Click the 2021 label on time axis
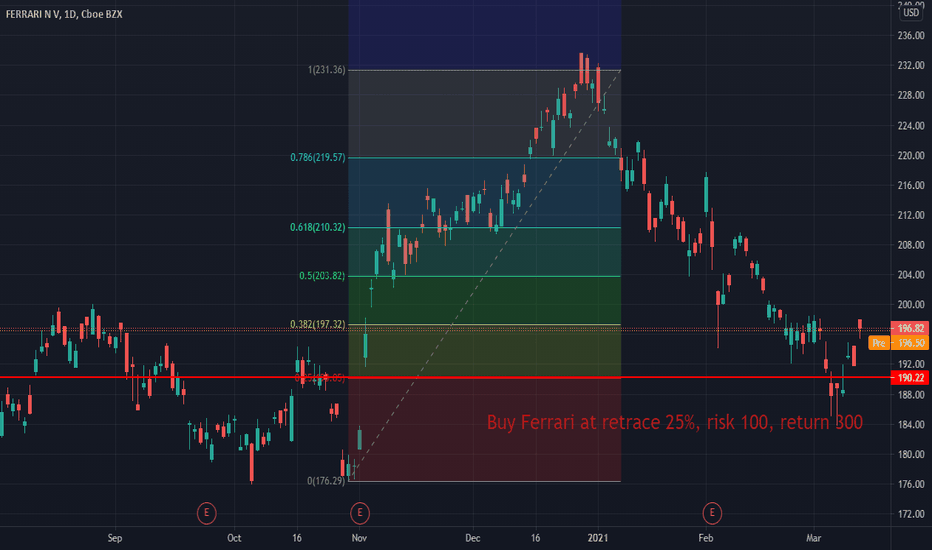932x550 pixels. click(x=598, y=538)
